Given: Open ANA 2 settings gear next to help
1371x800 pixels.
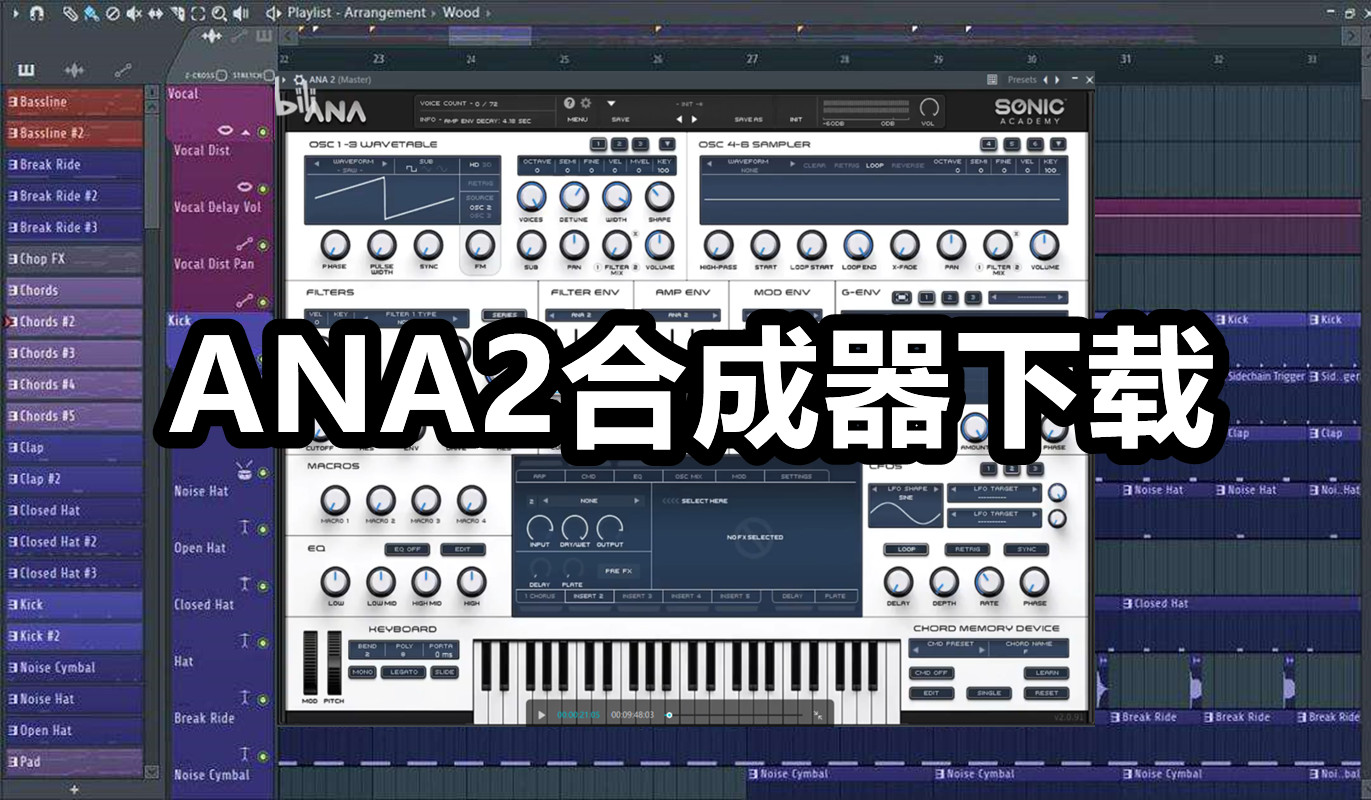Looking at the screenshot, I should point(586,103).
